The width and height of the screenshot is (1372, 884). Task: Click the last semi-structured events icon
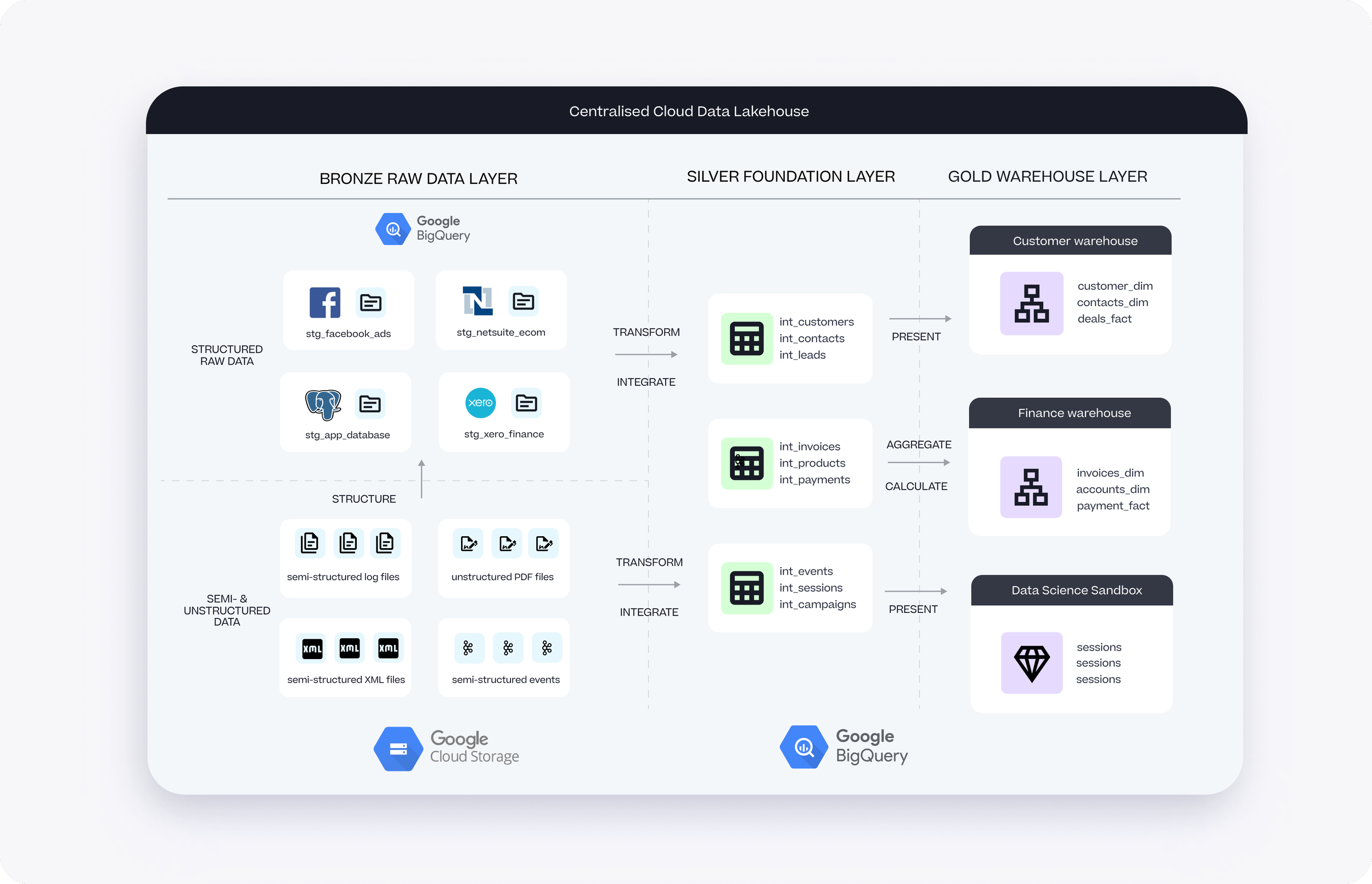point(547,648)
